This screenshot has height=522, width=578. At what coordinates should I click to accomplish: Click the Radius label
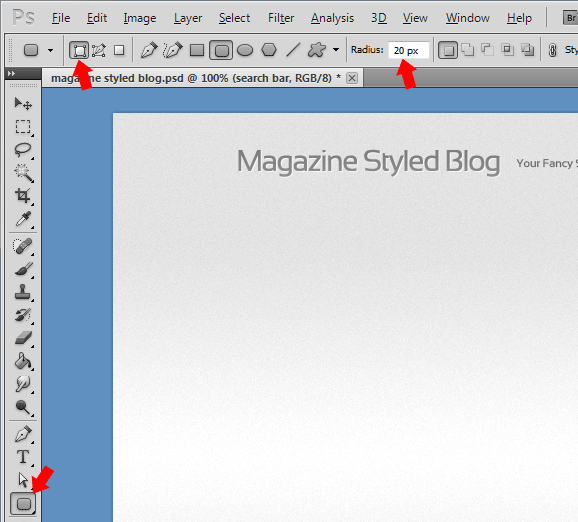[x=367, y=50]
